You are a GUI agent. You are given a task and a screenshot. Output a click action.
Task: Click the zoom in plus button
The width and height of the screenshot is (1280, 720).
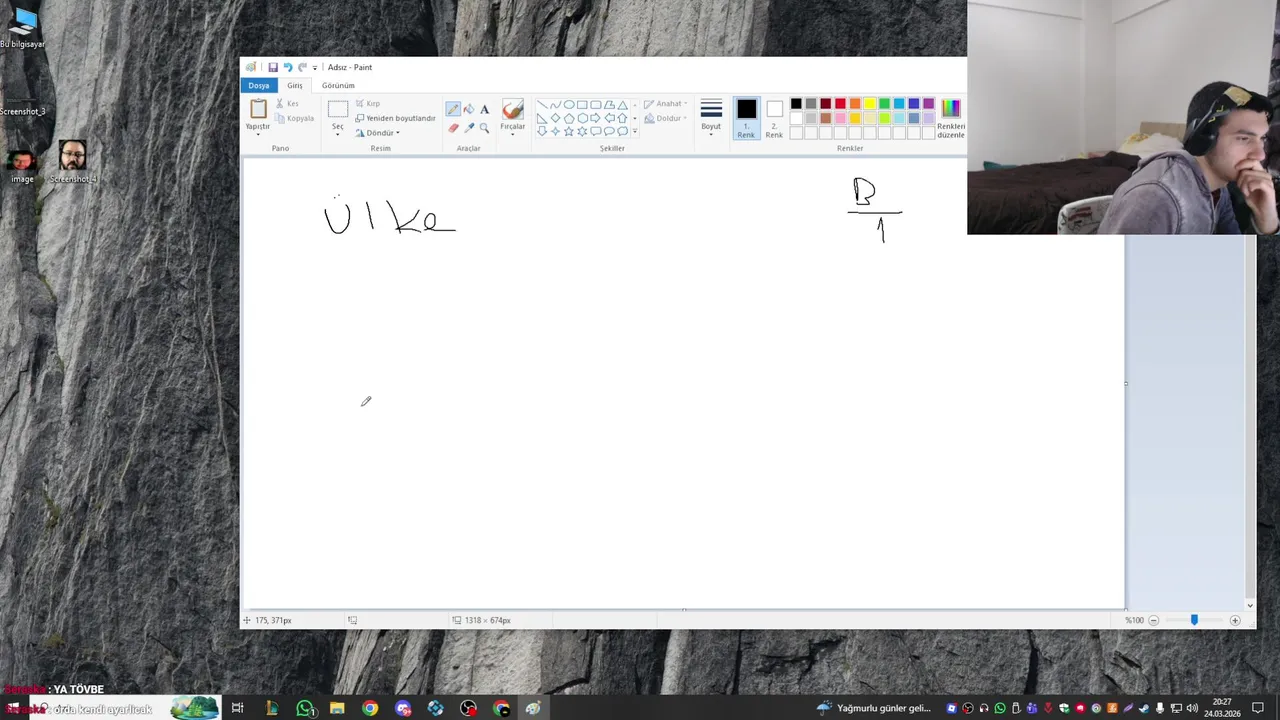pyautogui.click(x=1235, y=620)
